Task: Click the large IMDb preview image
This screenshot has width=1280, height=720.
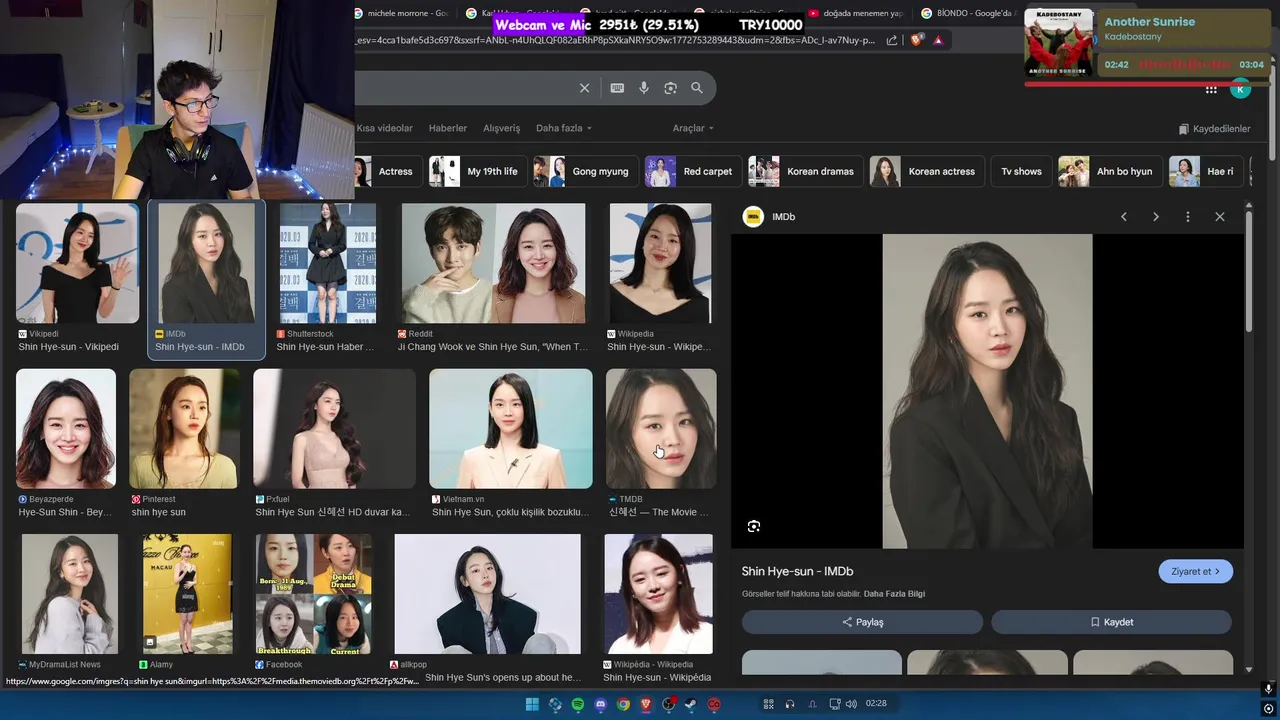Action: (x=987, y=391)
